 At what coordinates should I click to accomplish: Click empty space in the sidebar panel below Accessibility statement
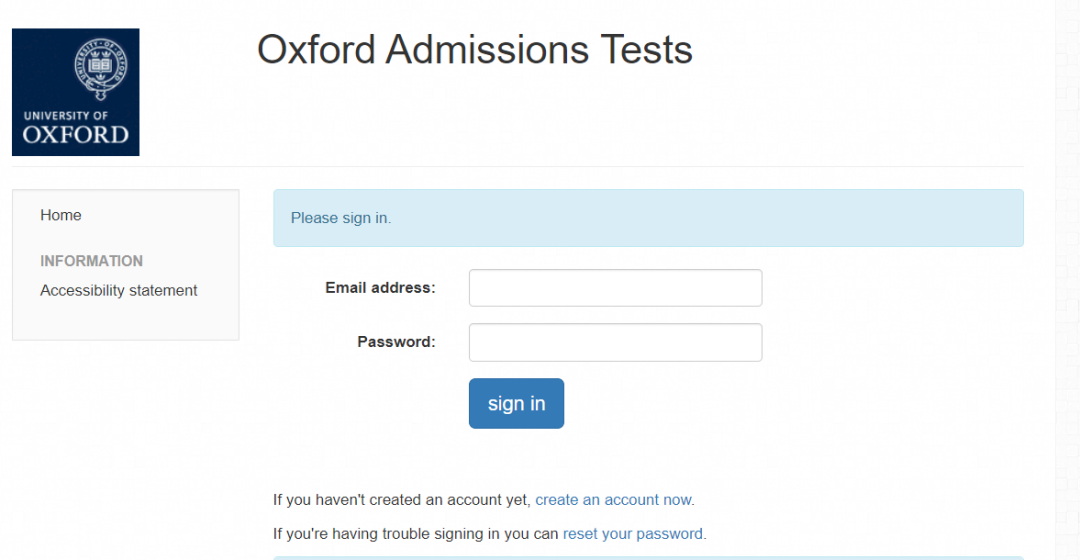[x=125, y=320]
